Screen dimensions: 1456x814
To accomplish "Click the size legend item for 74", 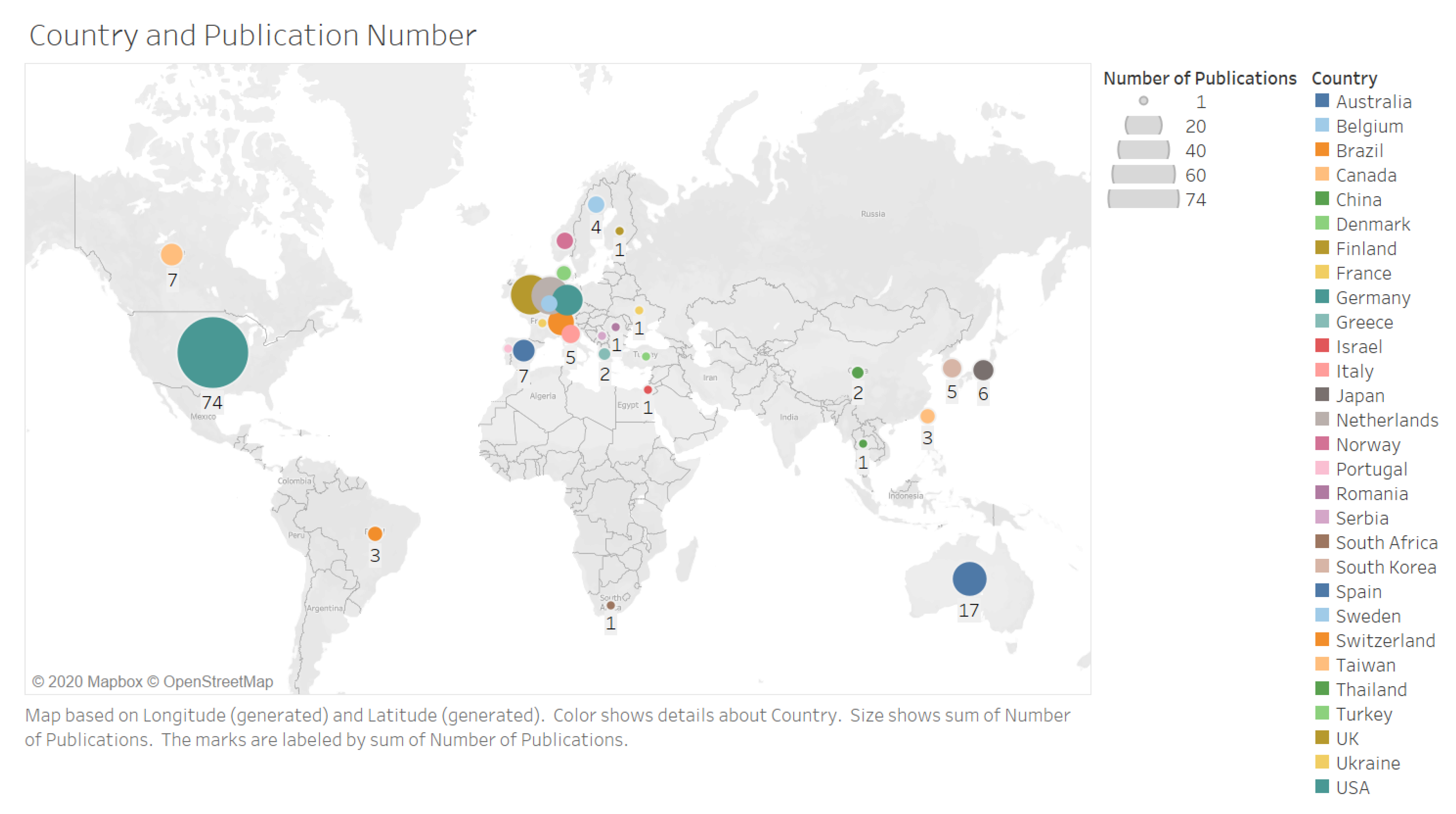I will pos(1143,199).
